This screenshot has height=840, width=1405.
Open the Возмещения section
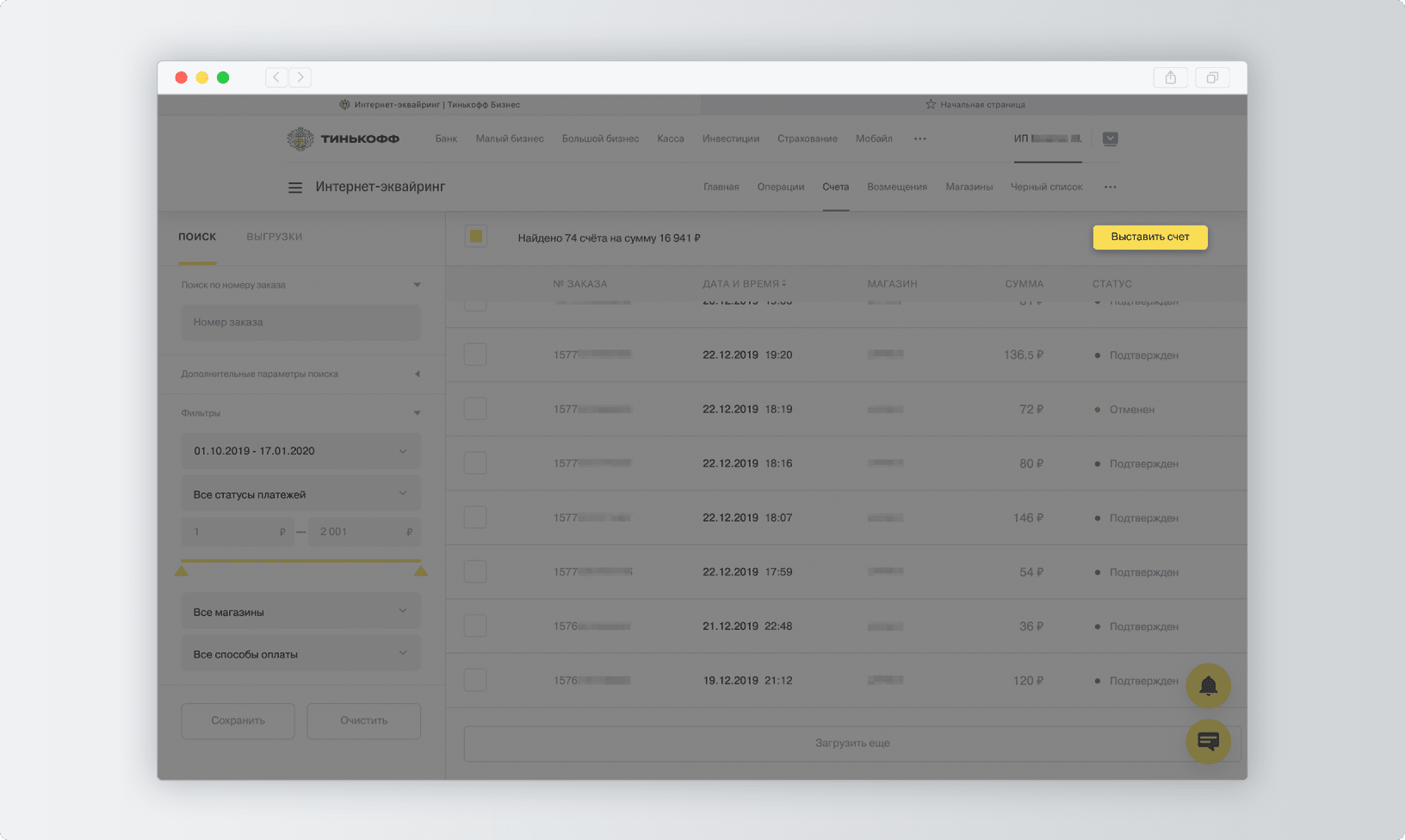point(897,187)
